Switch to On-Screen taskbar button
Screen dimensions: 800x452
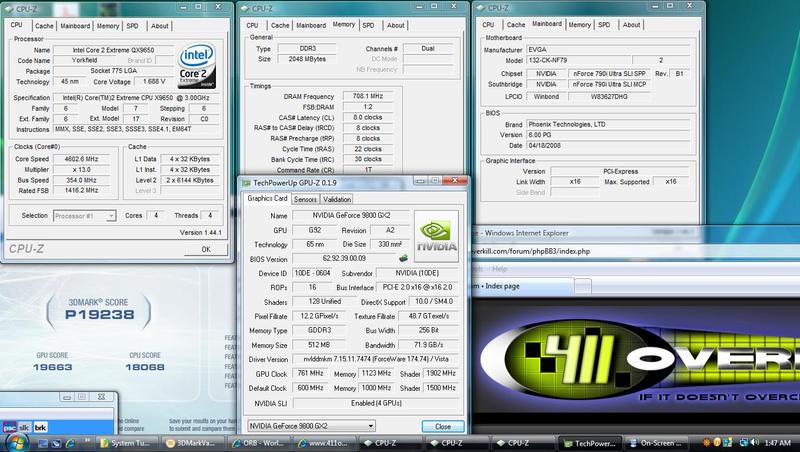point(656,443)
